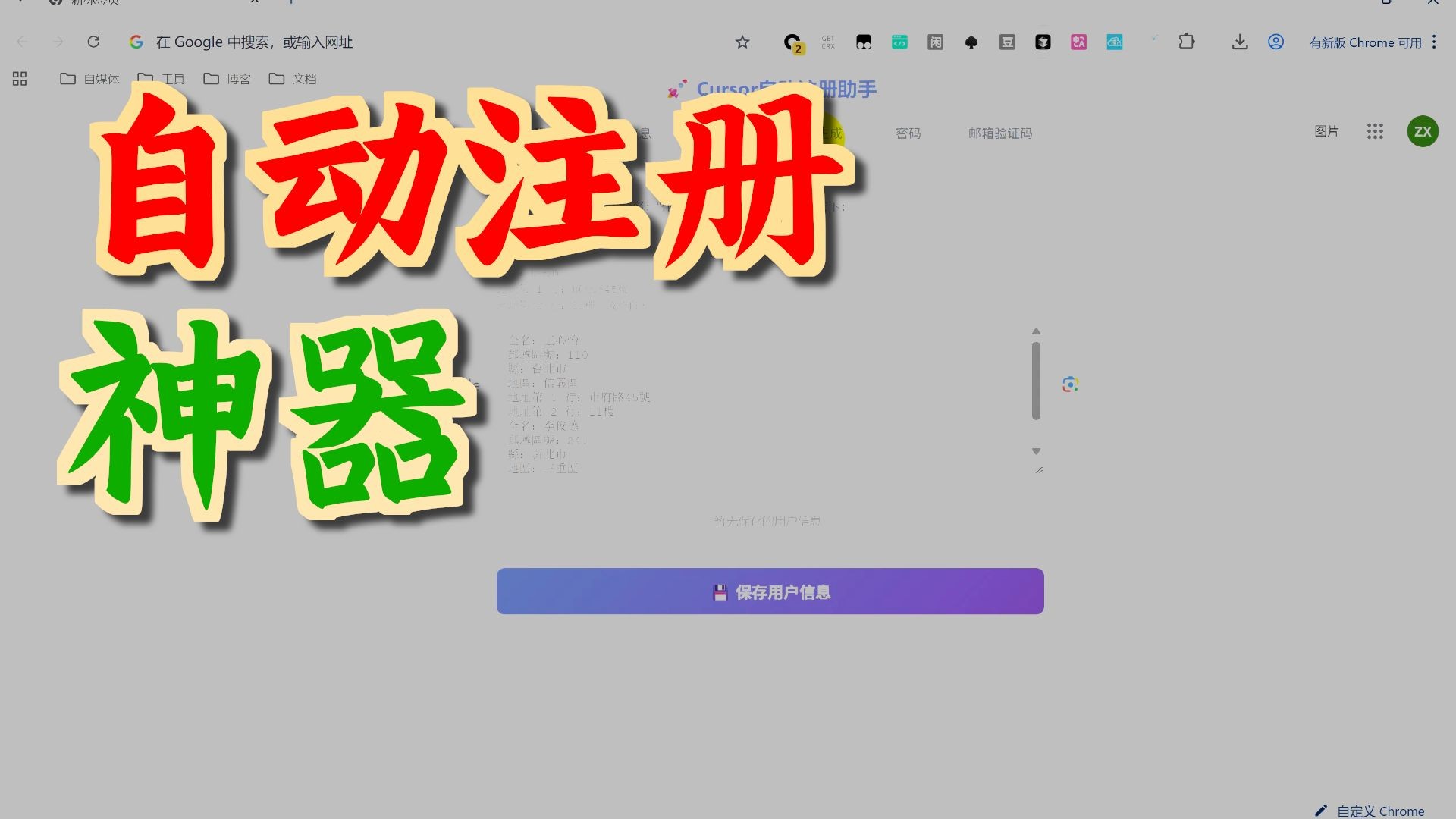This screenshot has height=819, width=1456.
Task: Open the Tampermonkey extension icon
Action: click(x=864, y=42)
